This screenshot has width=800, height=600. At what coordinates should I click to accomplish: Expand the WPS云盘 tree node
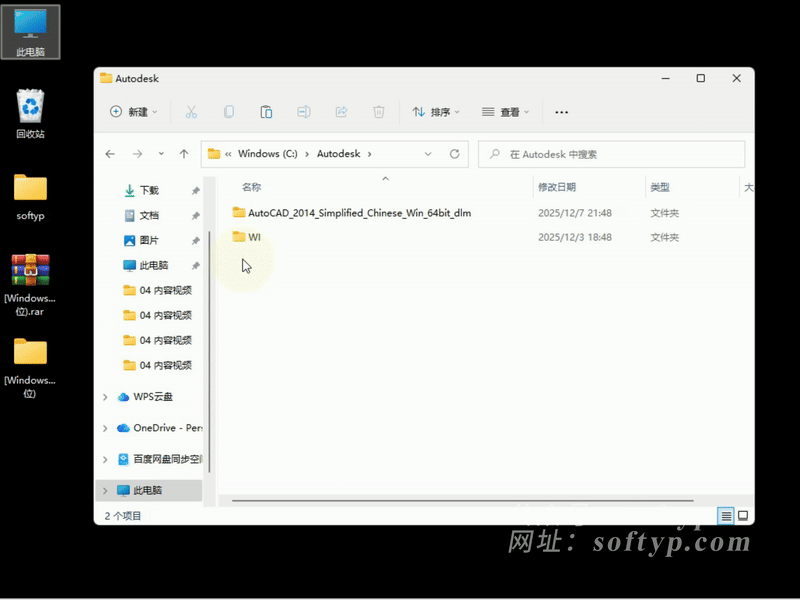click(x=105, y=397)
